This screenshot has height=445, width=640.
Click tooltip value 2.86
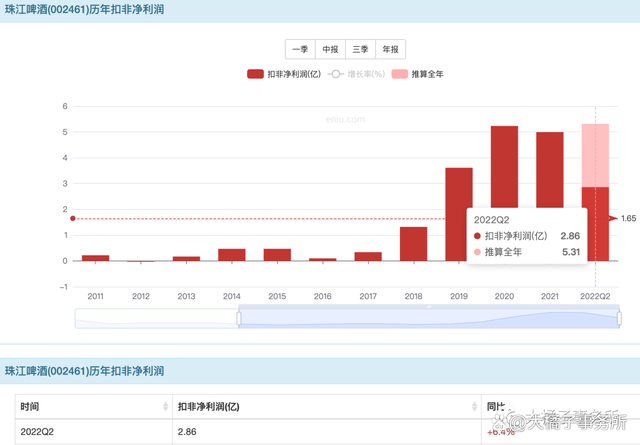570,236
